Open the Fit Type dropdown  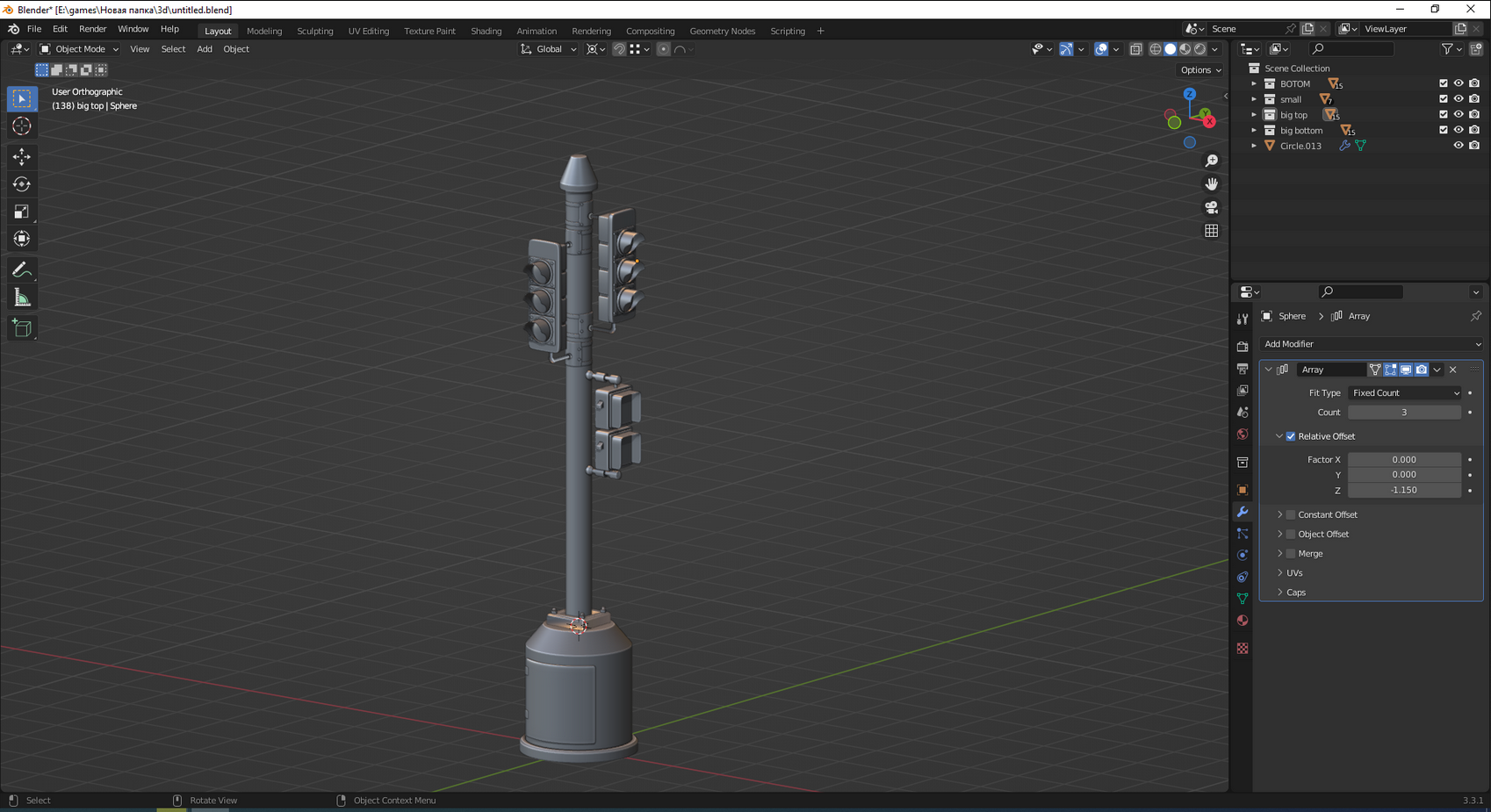[x=1405, y=393]
